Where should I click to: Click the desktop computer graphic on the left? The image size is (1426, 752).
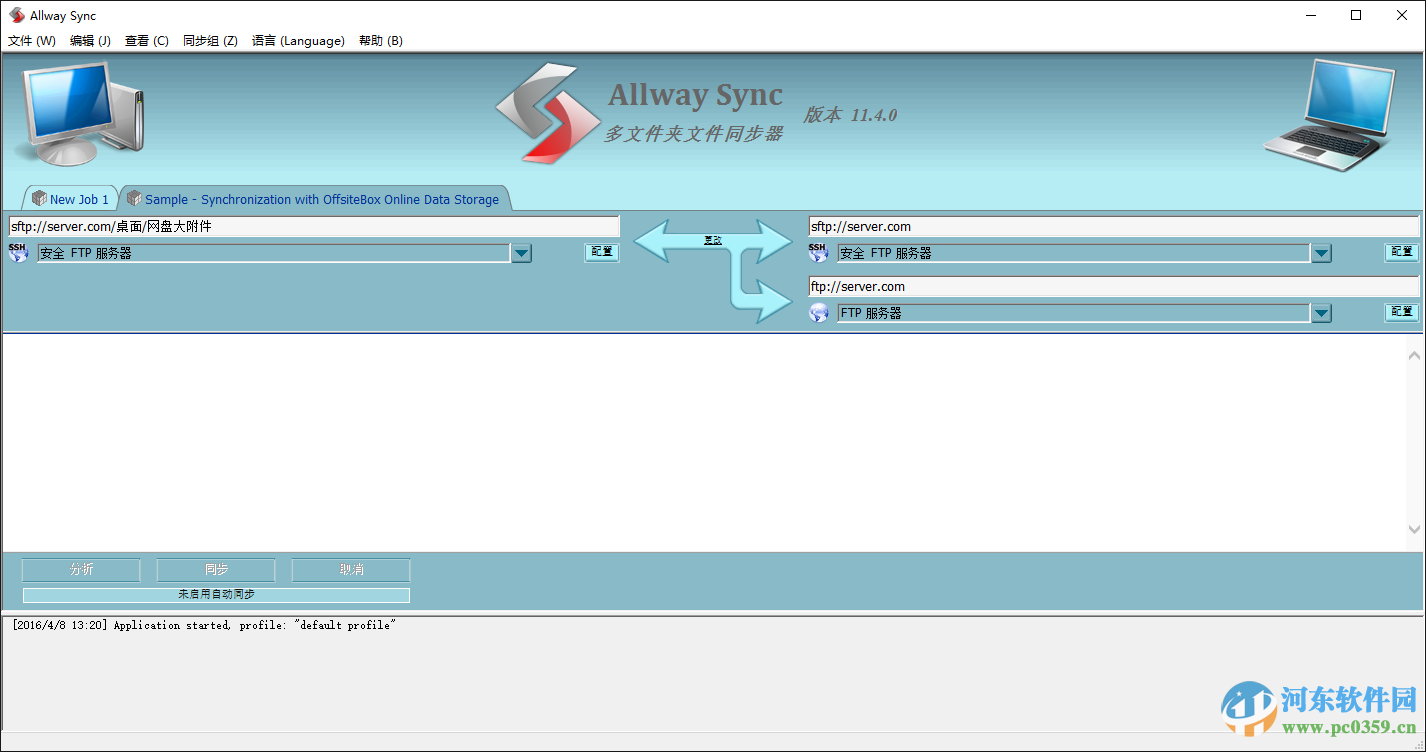click(x=80, y=112)
